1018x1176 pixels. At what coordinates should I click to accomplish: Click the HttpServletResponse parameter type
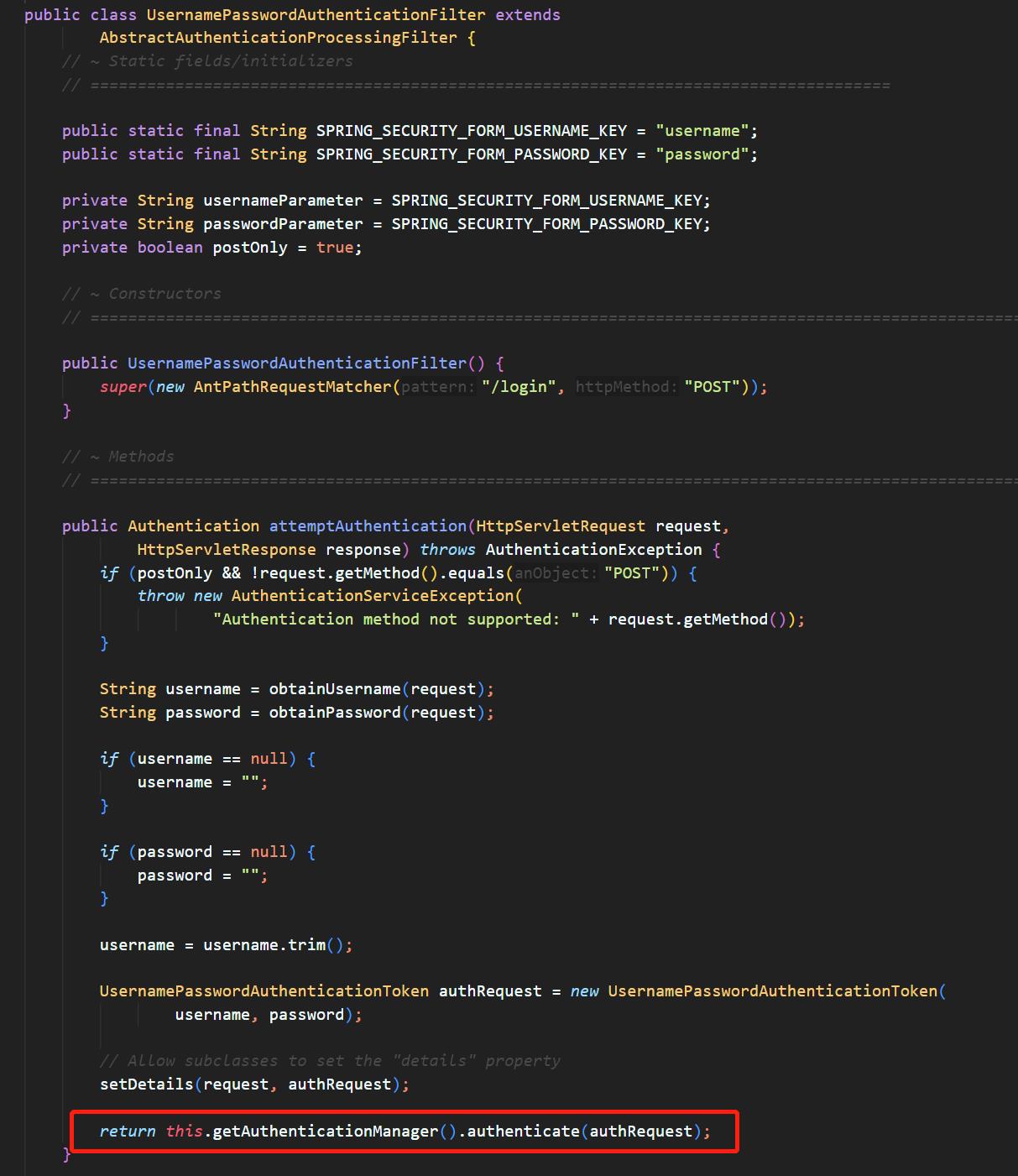click(227, 550)
